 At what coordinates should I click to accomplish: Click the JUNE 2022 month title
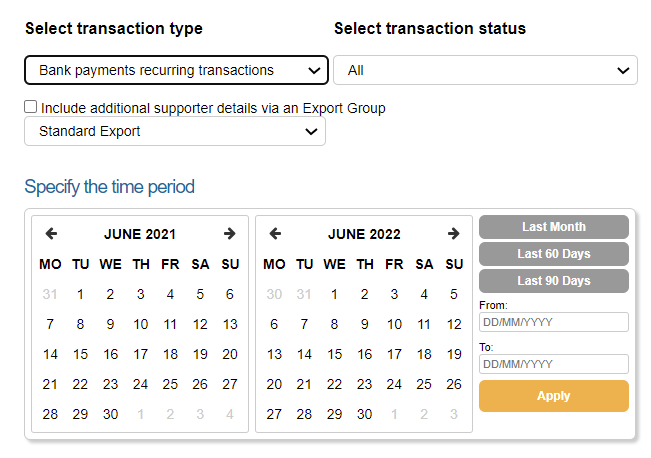pyautogui.click(x=364, y=234)
